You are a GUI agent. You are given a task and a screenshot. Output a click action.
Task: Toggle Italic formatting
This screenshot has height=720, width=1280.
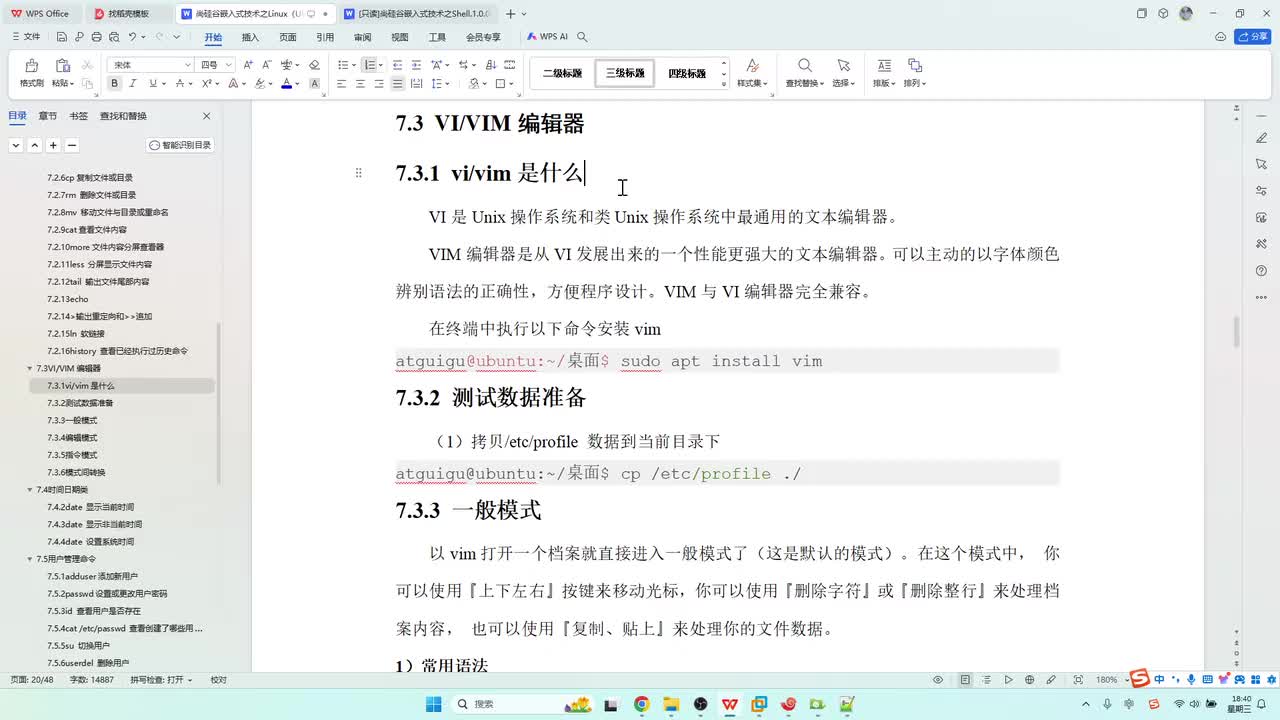point(132,84)
